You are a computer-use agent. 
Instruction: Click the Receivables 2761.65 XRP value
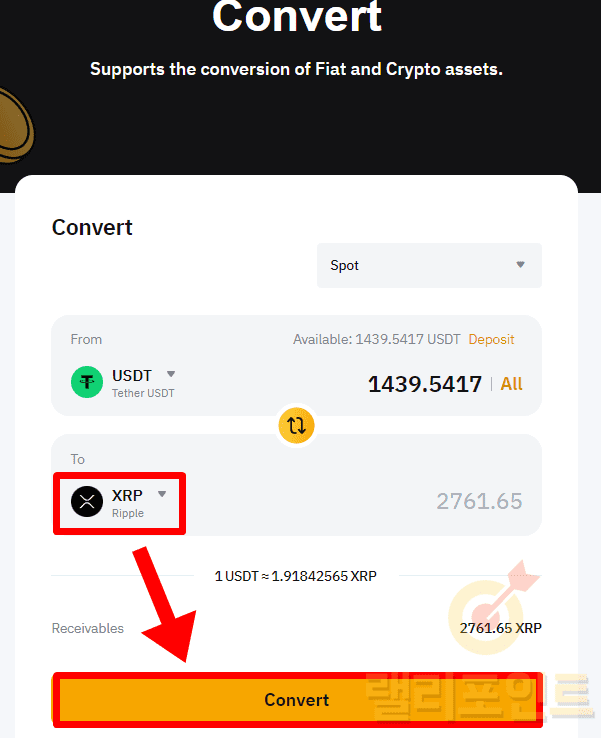(500, 628)
